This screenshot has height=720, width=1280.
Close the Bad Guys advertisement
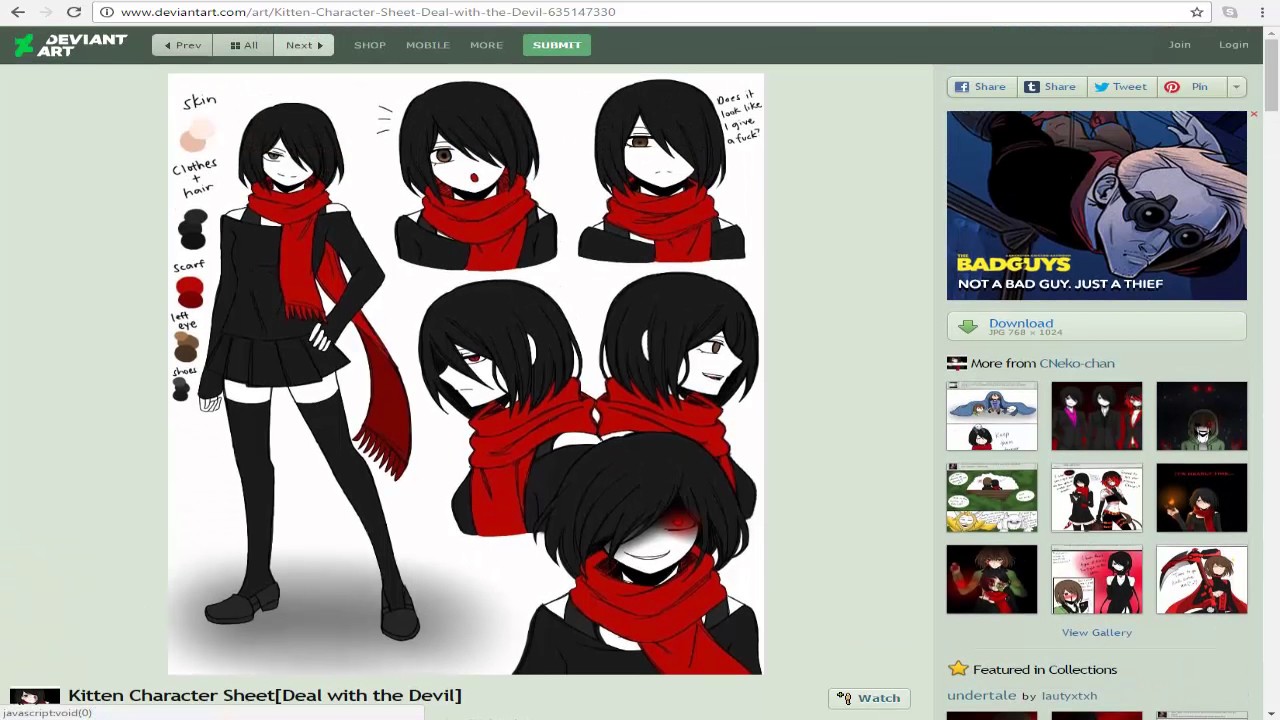pos(1254,115)
